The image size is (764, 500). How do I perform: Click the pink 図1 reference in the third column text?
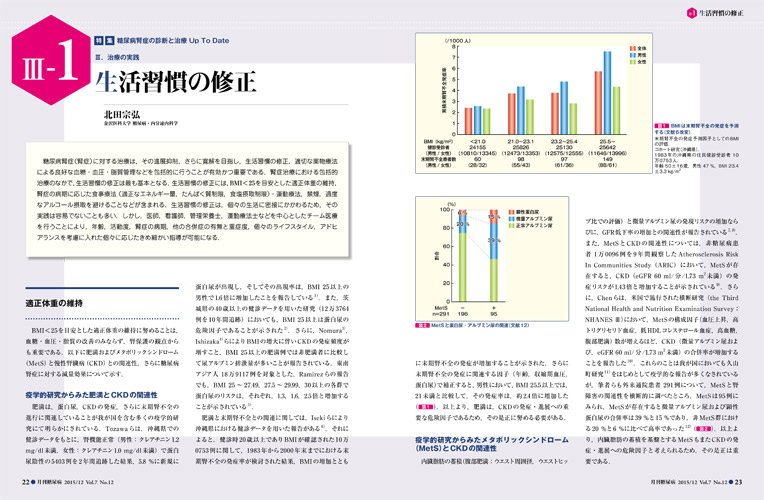point(425,407)
